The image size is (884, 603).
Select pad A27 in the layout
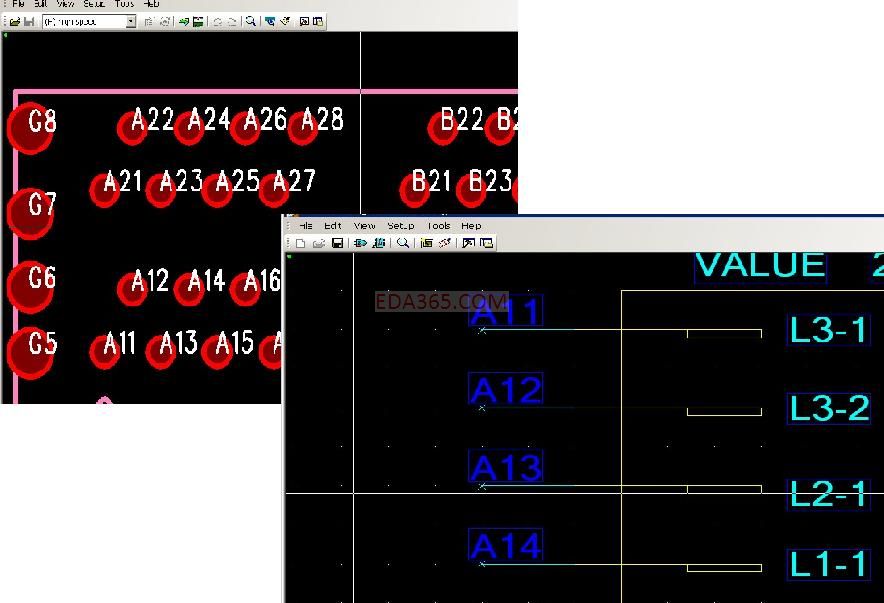[x=274, y=190]
